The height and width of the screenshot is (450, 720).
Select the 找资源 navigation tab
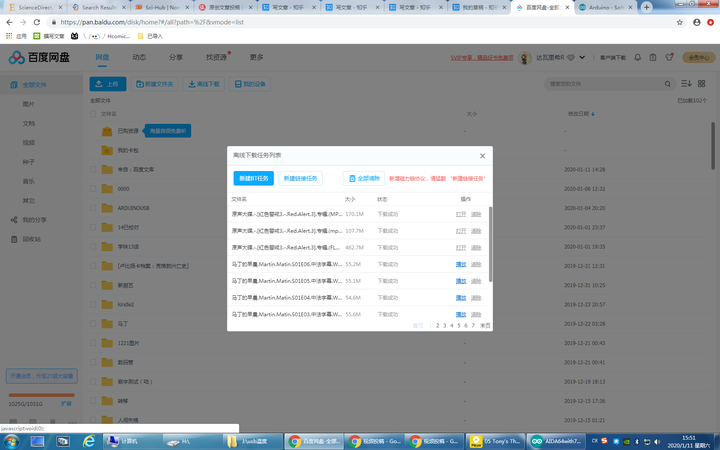point(216,57)
